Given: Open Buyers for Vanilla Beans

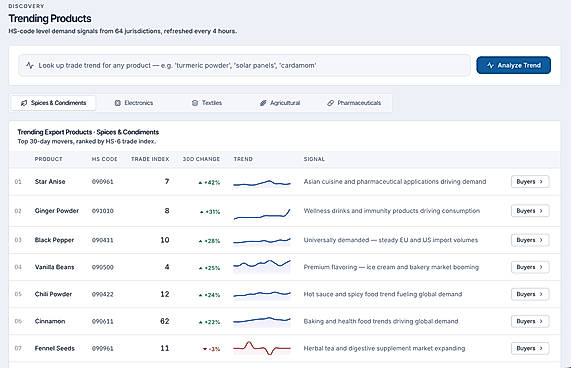Looking at the screenshot, I should [530, 267].
